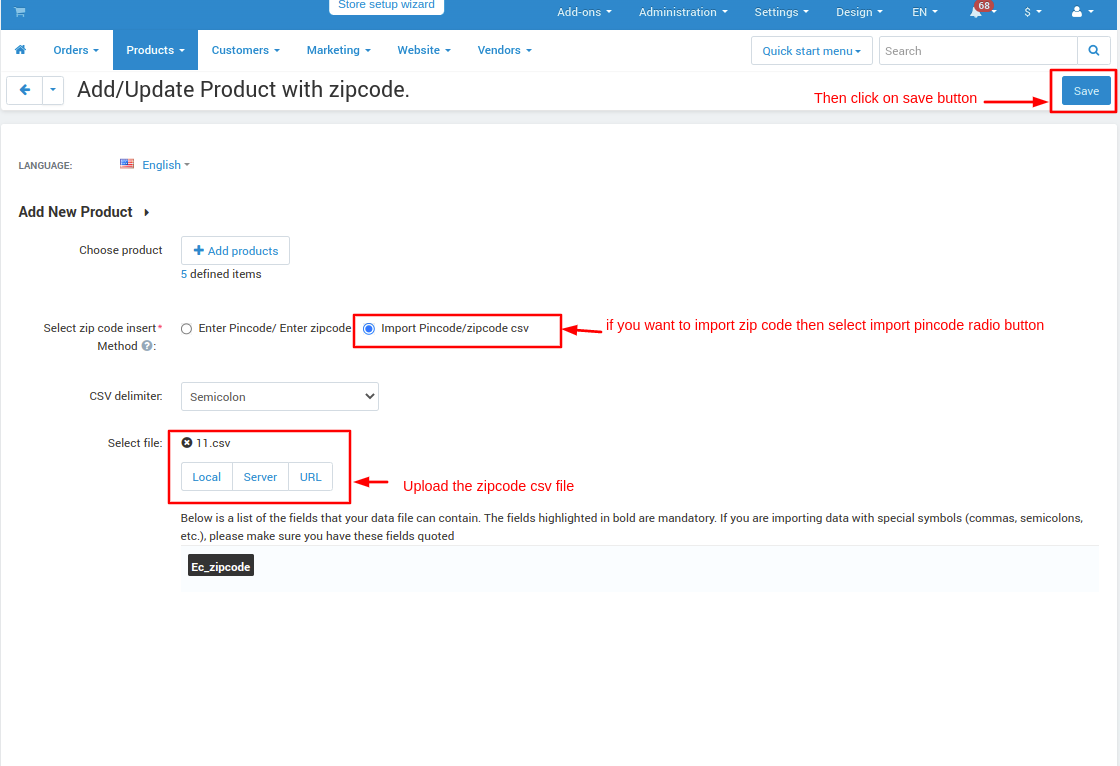The width and height of the screenshot is (1120, 766).
Task: Choose Local file upload
Action: [x=206, y=477]
